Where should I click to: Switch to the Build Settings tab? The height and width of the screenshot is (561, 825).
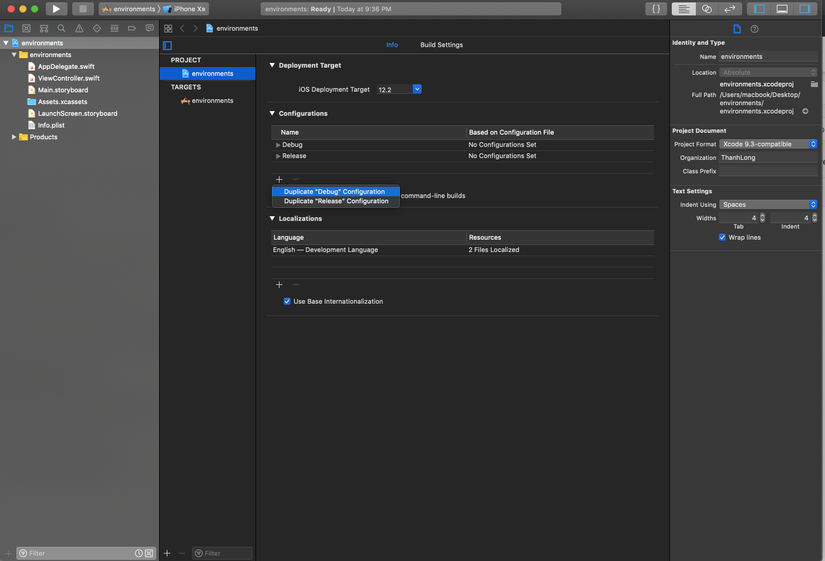(441, 45)
